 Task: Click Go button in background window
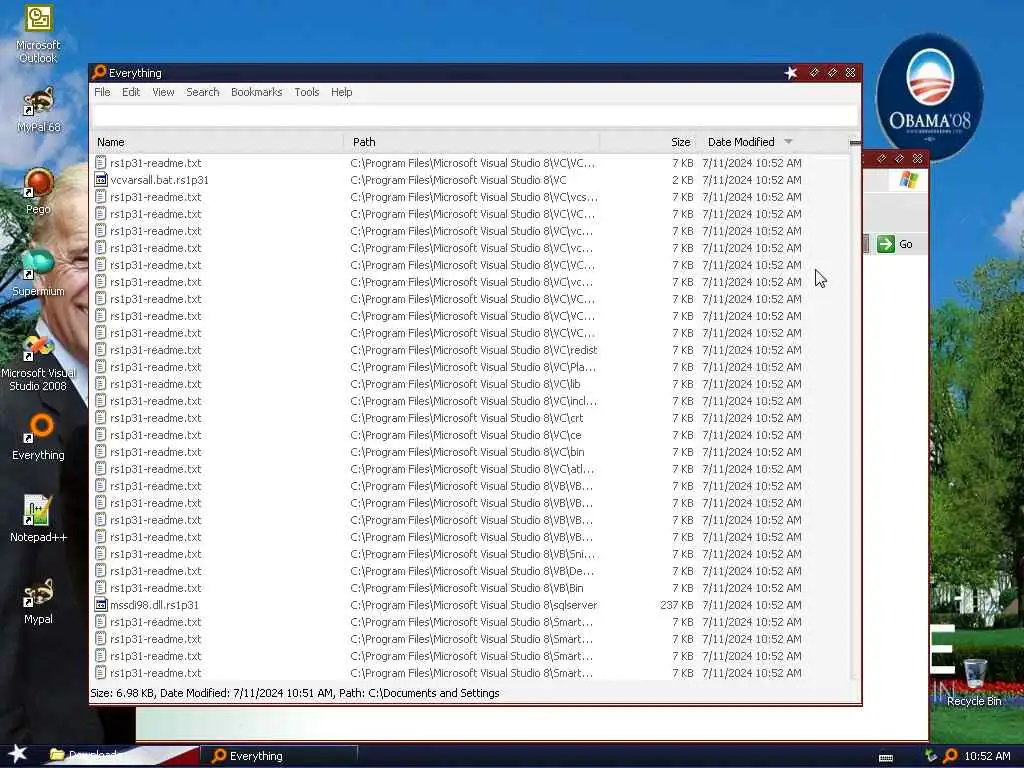[x=895, y=244]
